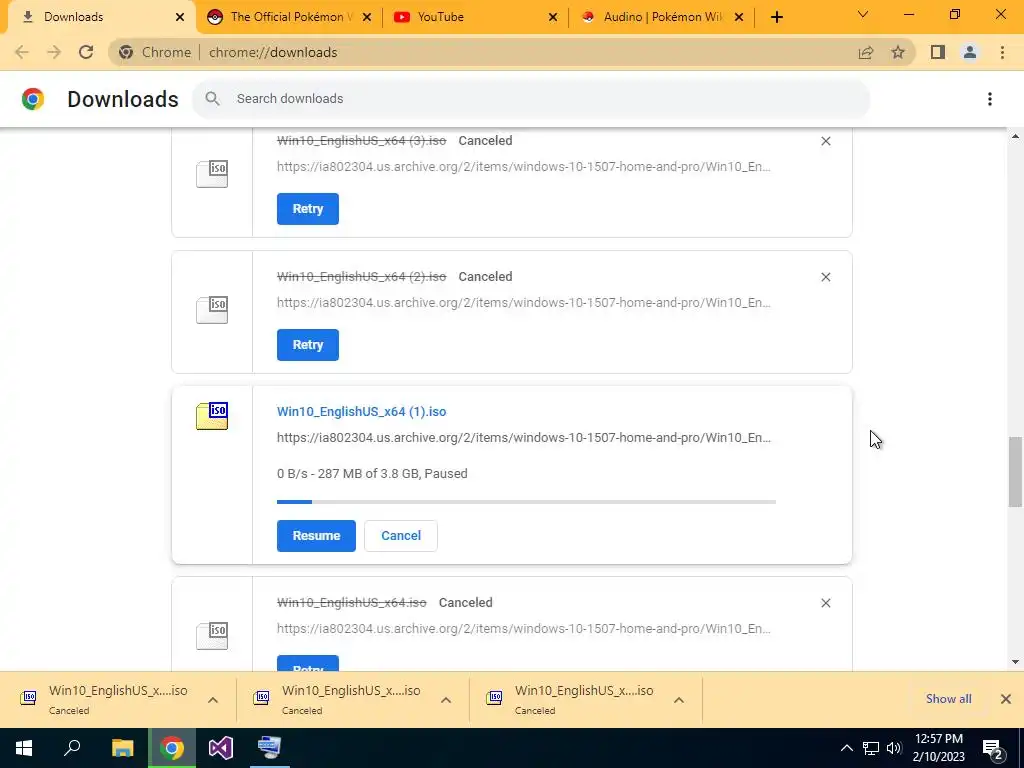This screenshot has width=1024, height=768.
Task: Click in the Search downloads field
Action: [x=530, y=99]
